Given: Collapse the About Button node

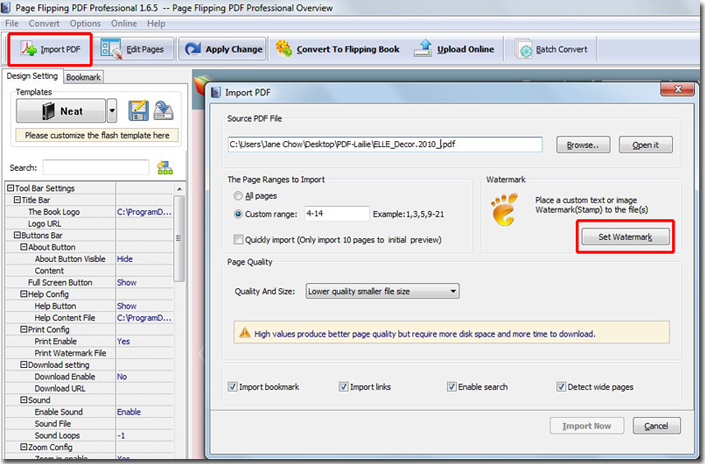Looking at the screenshot, I should (24, 247).
